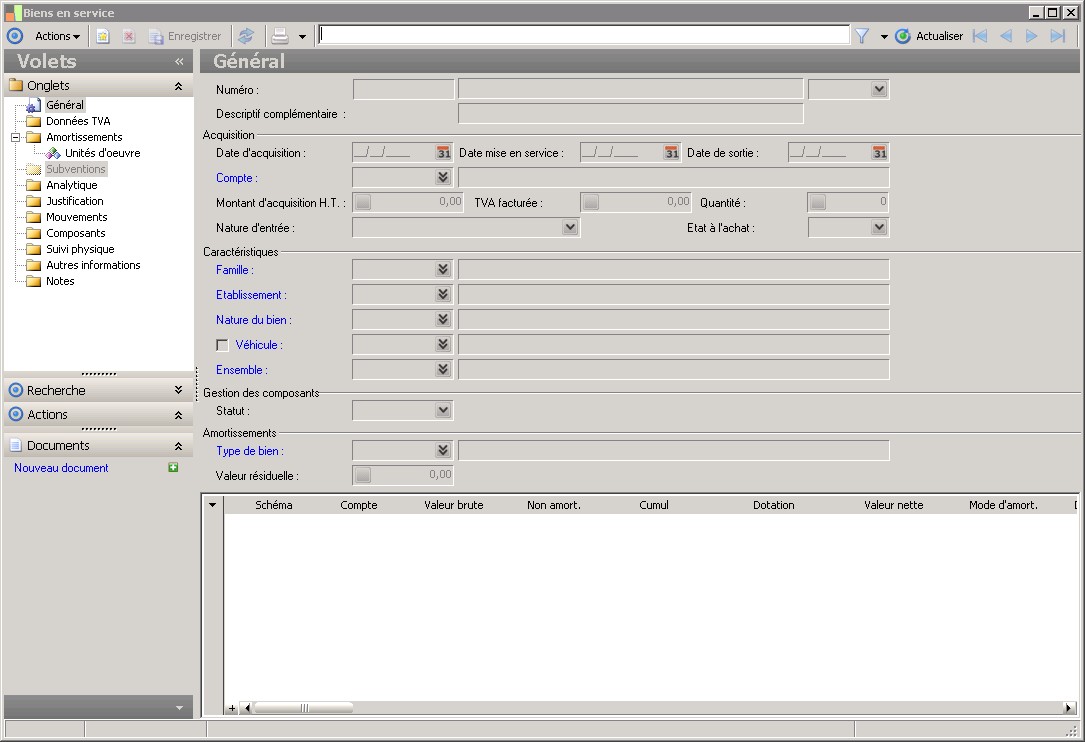Click the grid's horizontal scrollbar thumb

303,708
